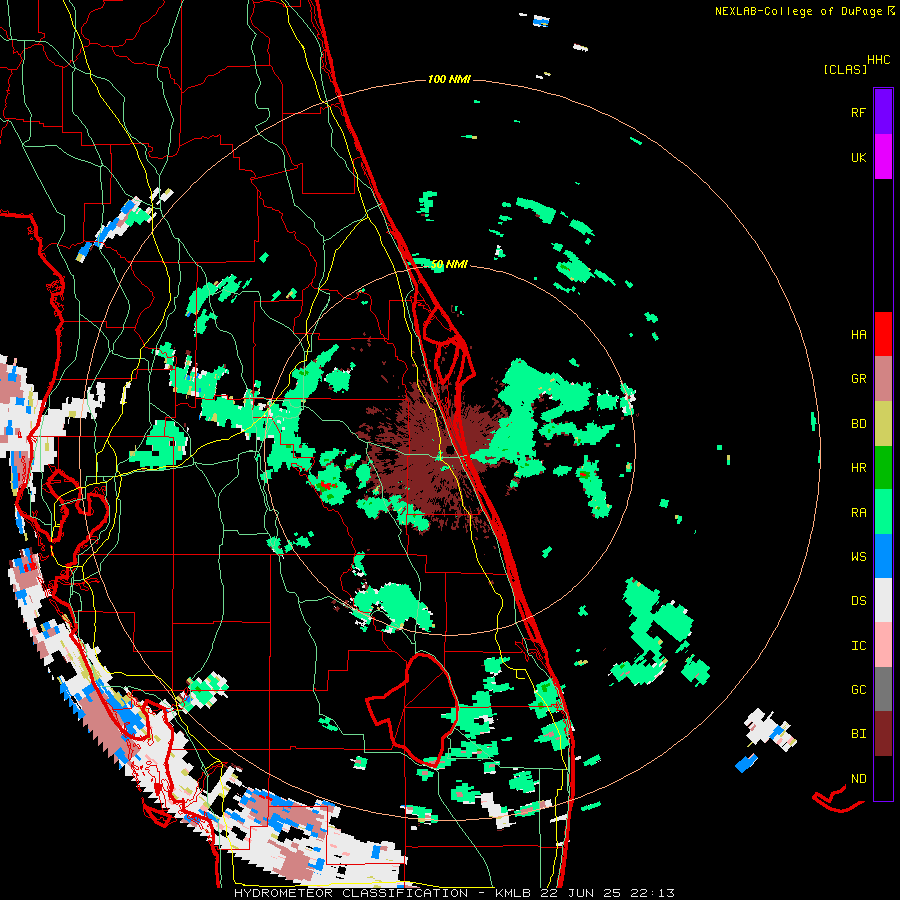This screenshot has width=900, height=900.
Task: Click the "DS" legend label
Action: point(858,601)
